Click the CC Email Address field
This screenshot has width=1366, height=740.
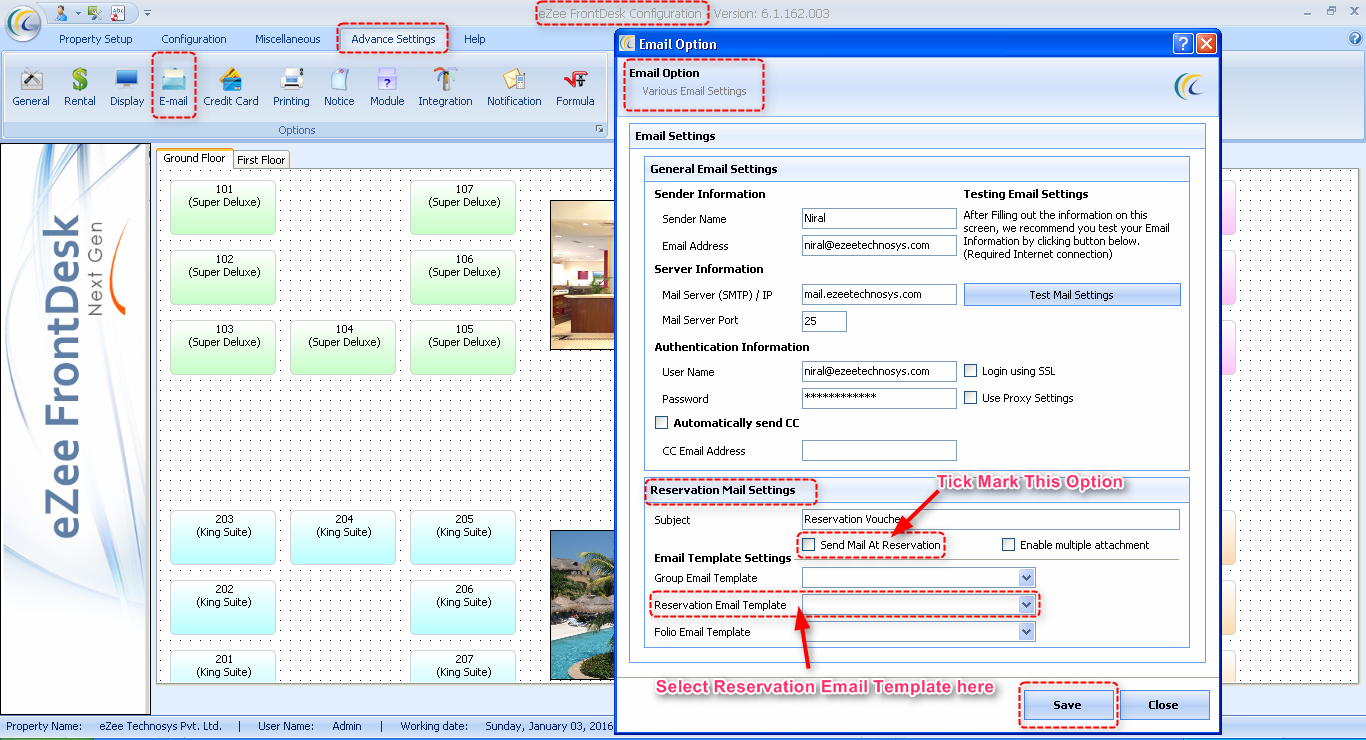click(880, 451)
